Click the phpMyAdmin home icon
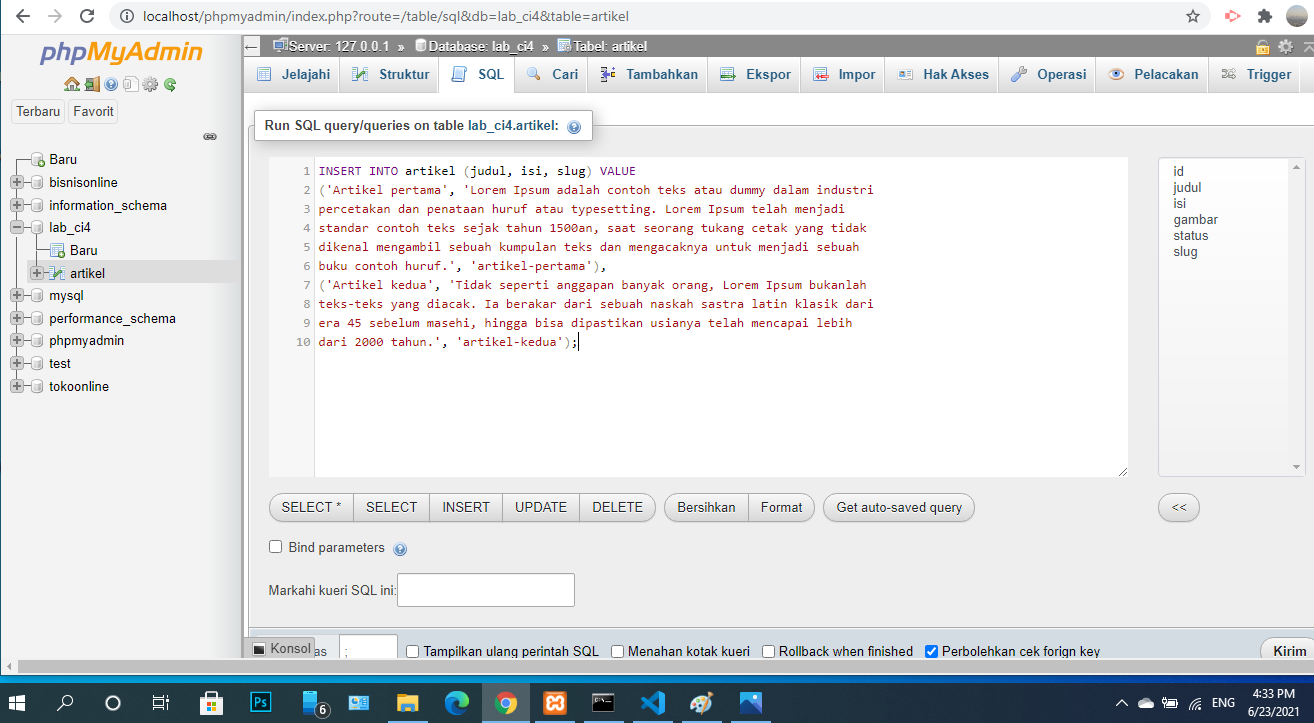 pos(71,84)
